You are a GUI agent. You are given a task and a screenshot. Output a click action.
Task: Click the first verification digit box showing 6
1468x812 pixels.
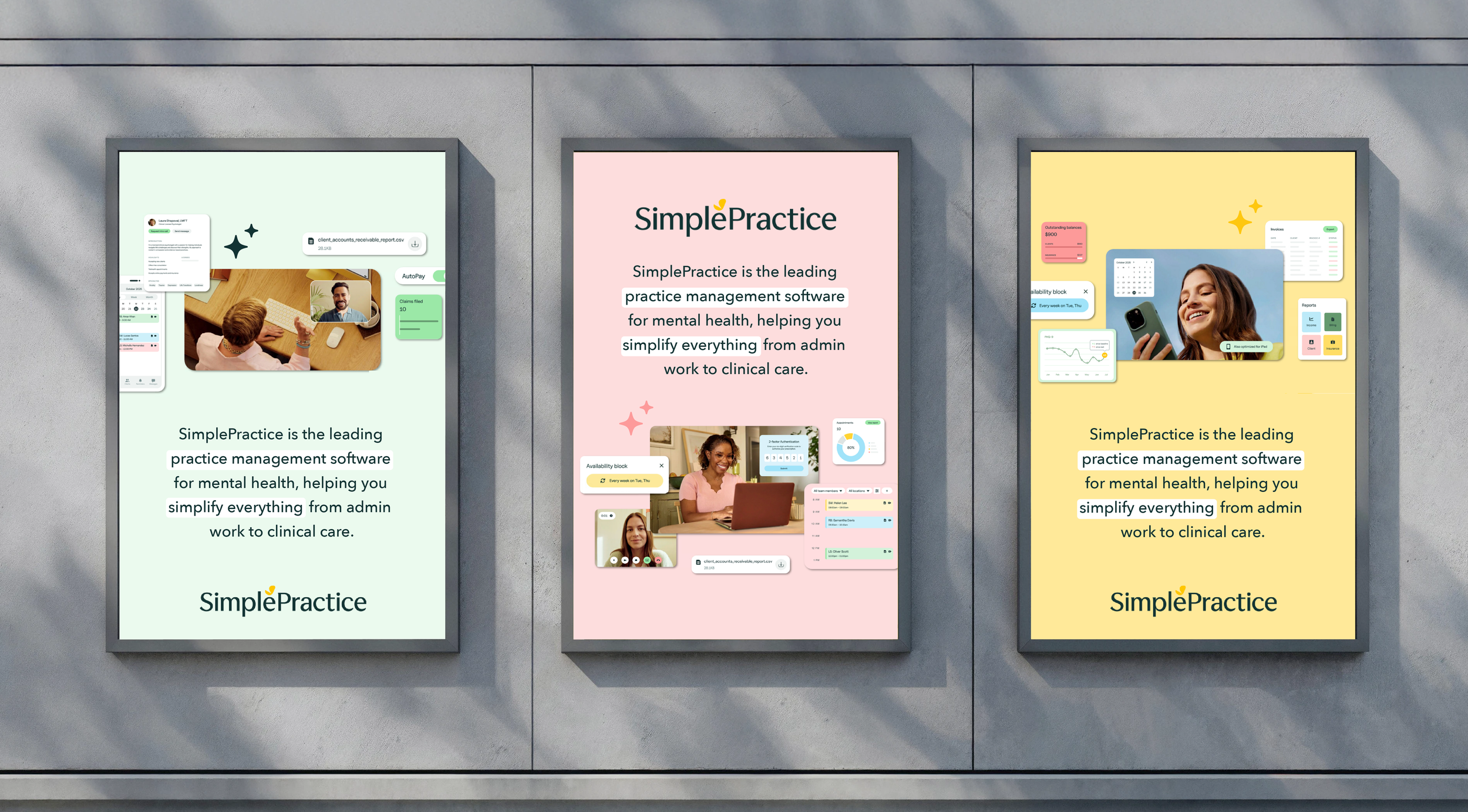point(767,457)
